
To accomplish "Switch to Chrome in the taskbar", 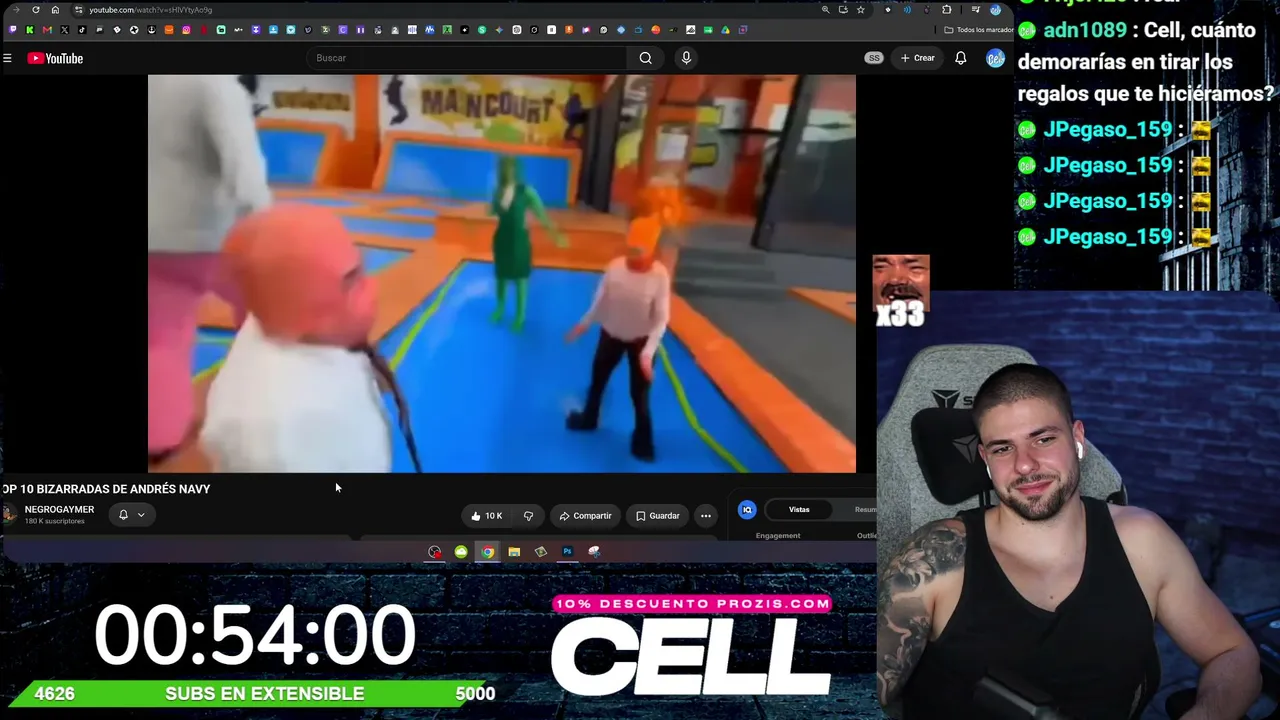I will pyautogui.click(x=487, y=552).
